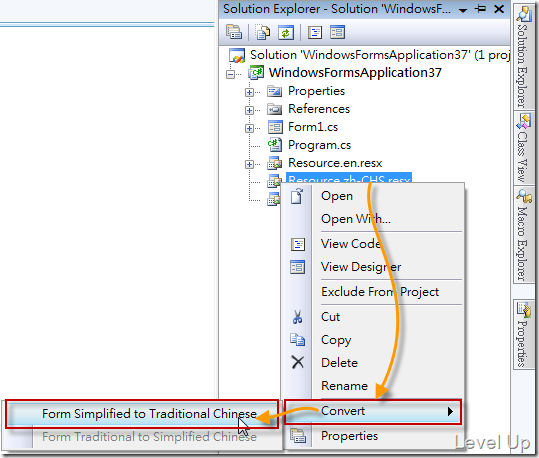Image resolution: width=539 pixels, height=458 pixels.
Task: Select View Code in the context menu
Action: [373, 244]
